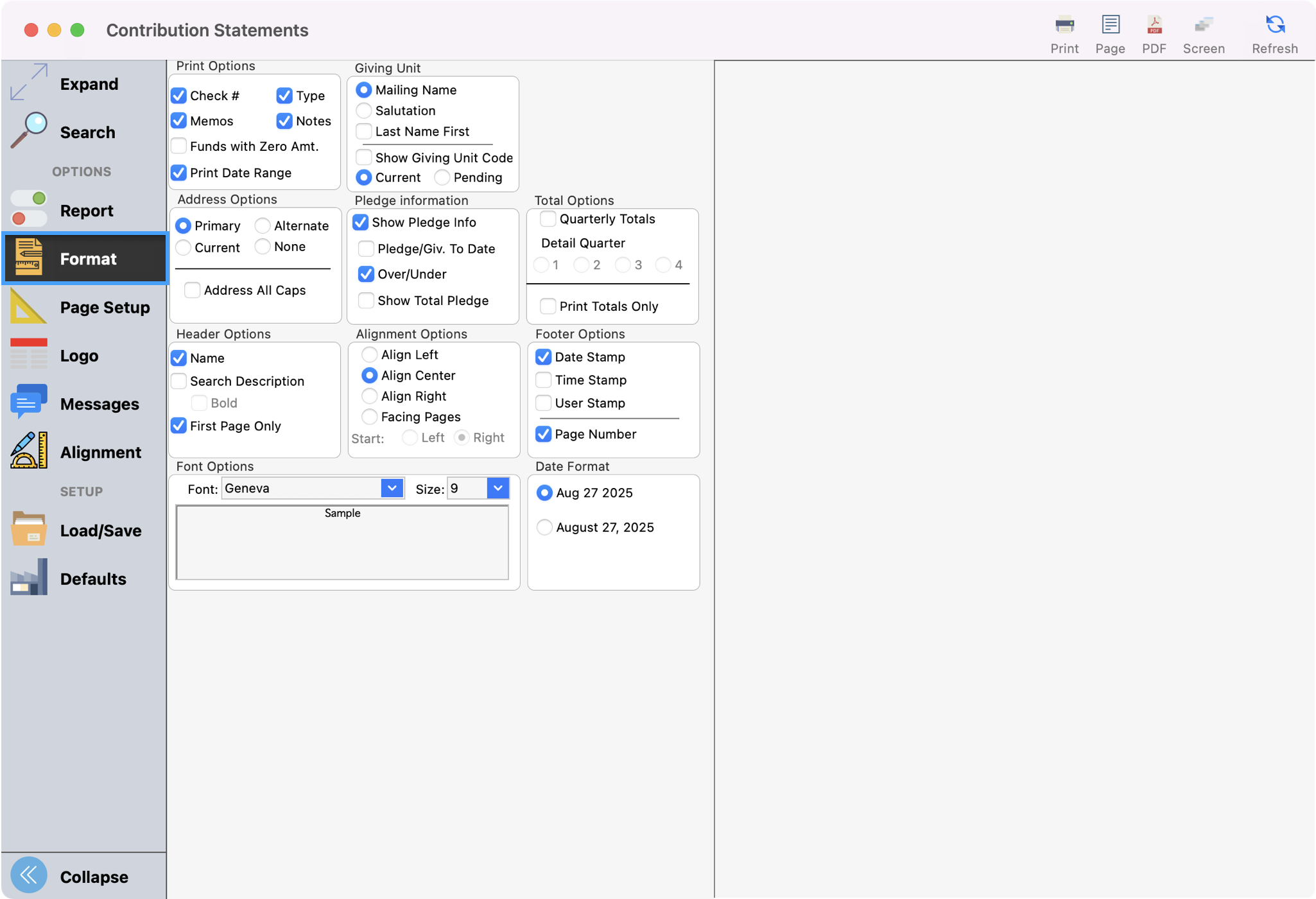
Task: Click the Search sidebar option
Action: coord(87,132)
